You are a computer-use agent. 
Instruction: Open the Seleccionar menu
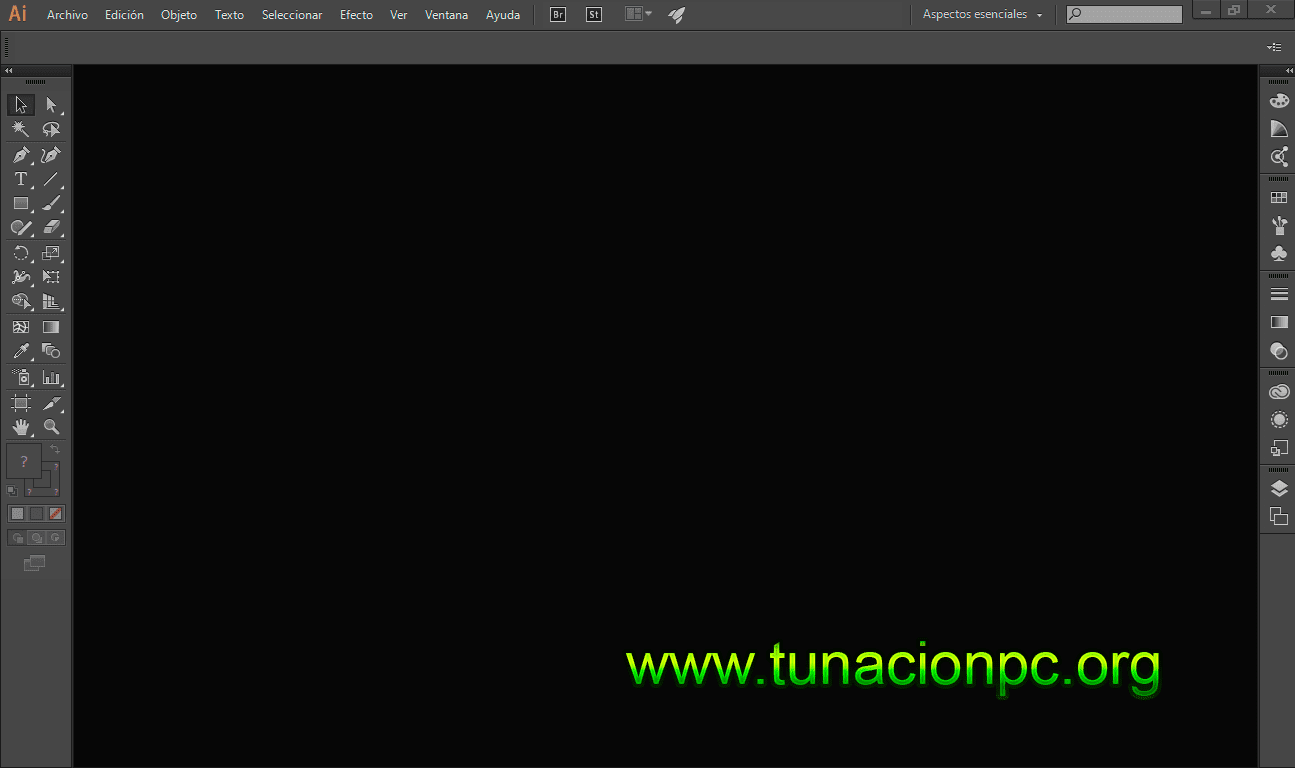[292, 15]
